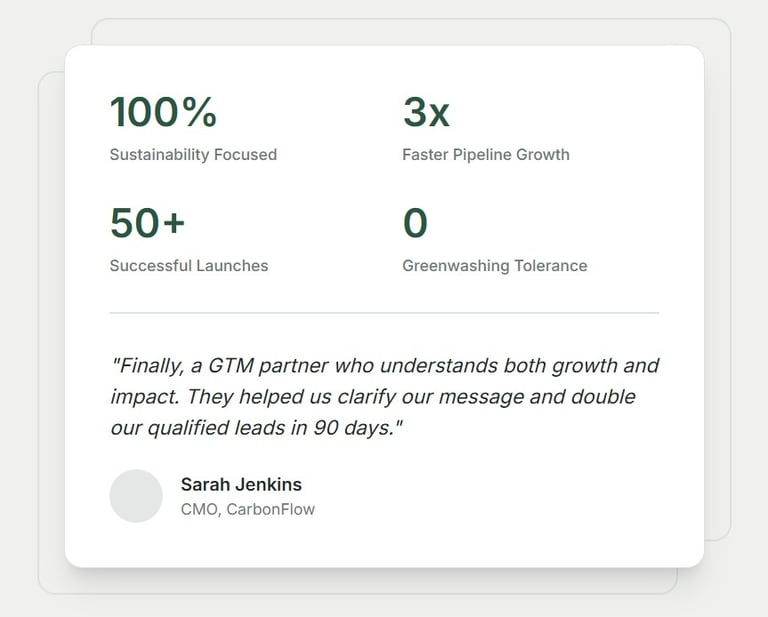Click the quote line mentioning clarify our message
Screen dimensions: 768x617
point(372,397)
